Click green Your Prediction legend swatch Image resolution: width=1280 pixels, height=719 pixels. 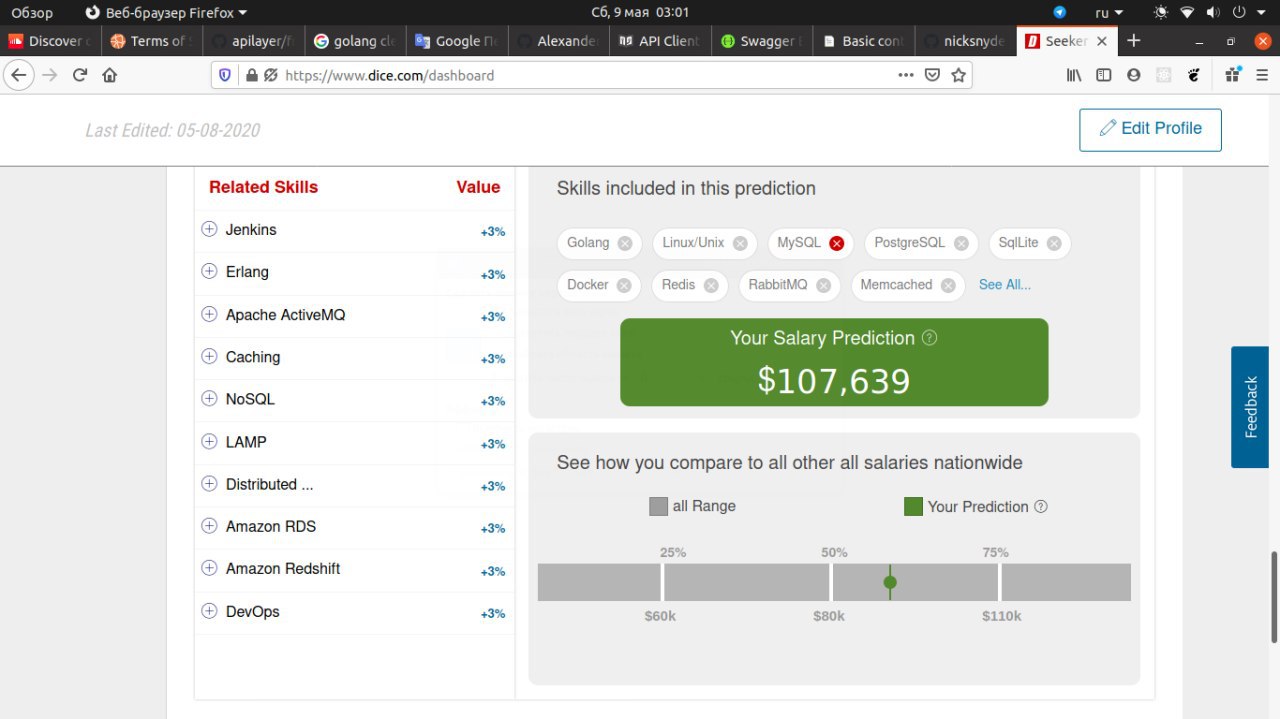click(913, 506)
